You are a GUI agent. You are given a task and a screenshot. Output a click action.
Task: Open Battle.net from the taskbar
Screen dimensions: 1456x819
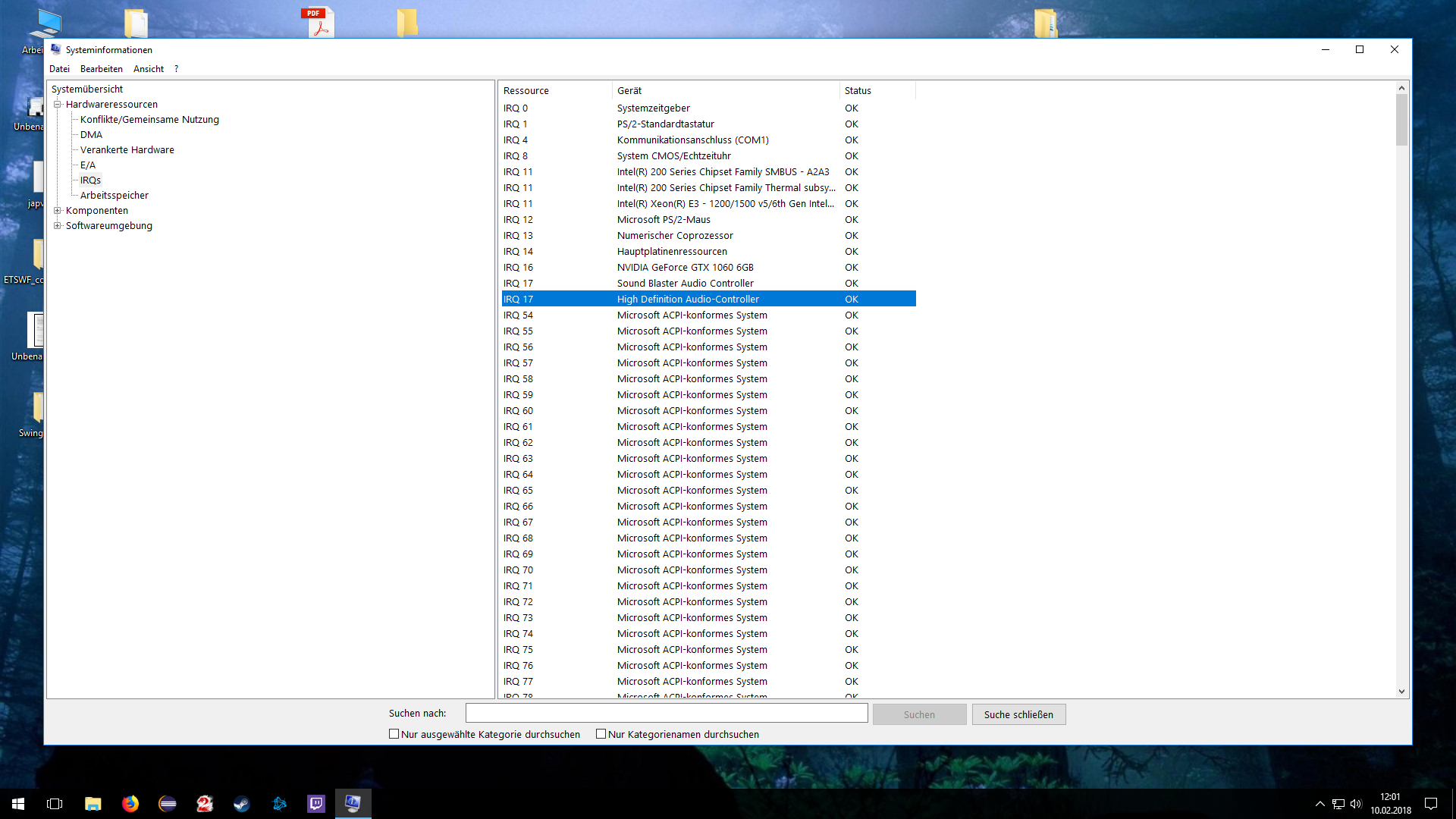[x=279, y=804]
